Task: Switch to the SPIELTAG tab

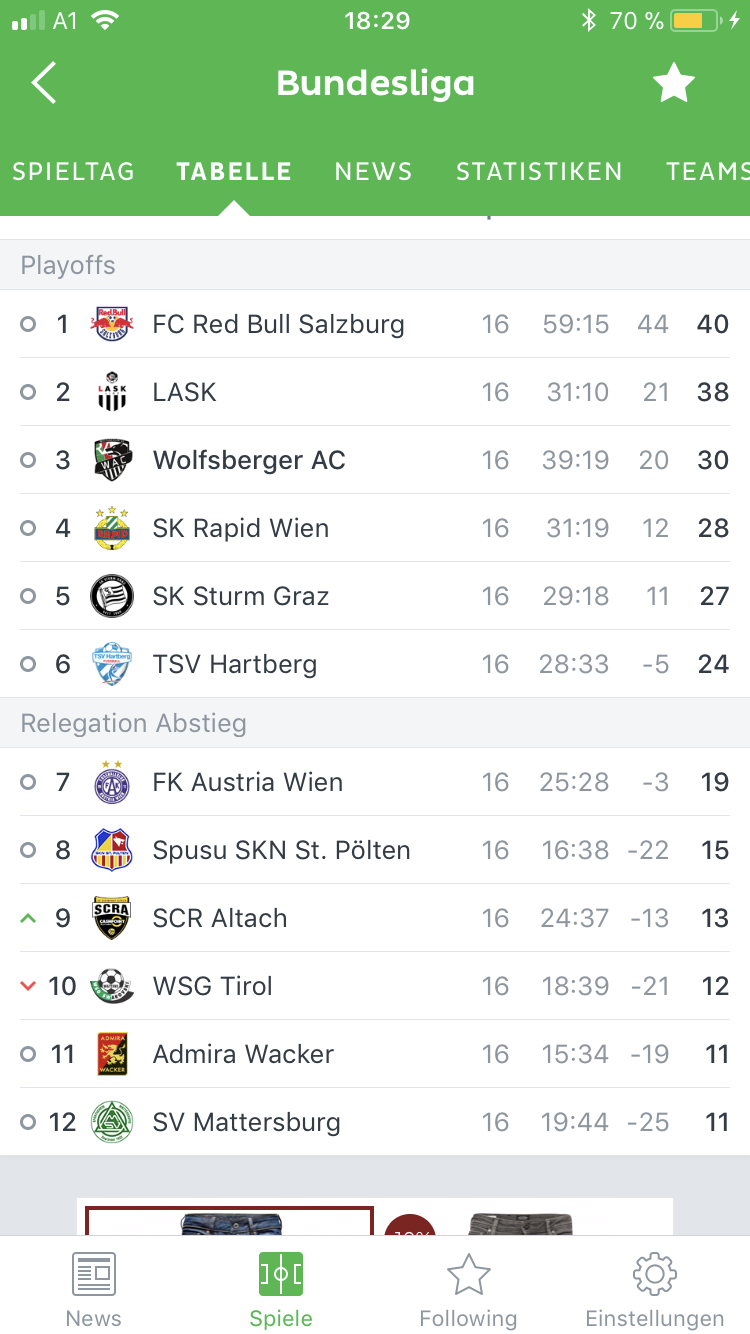Action: 73,172
